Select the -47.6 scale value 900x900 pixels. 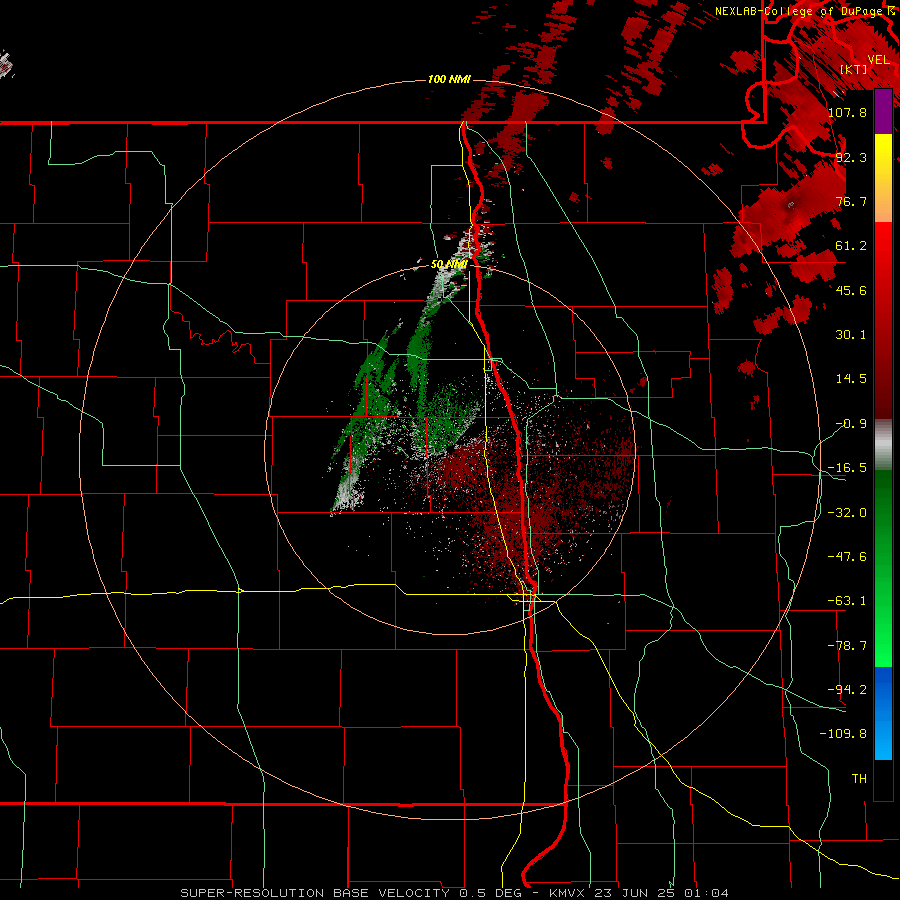[848, 557]
